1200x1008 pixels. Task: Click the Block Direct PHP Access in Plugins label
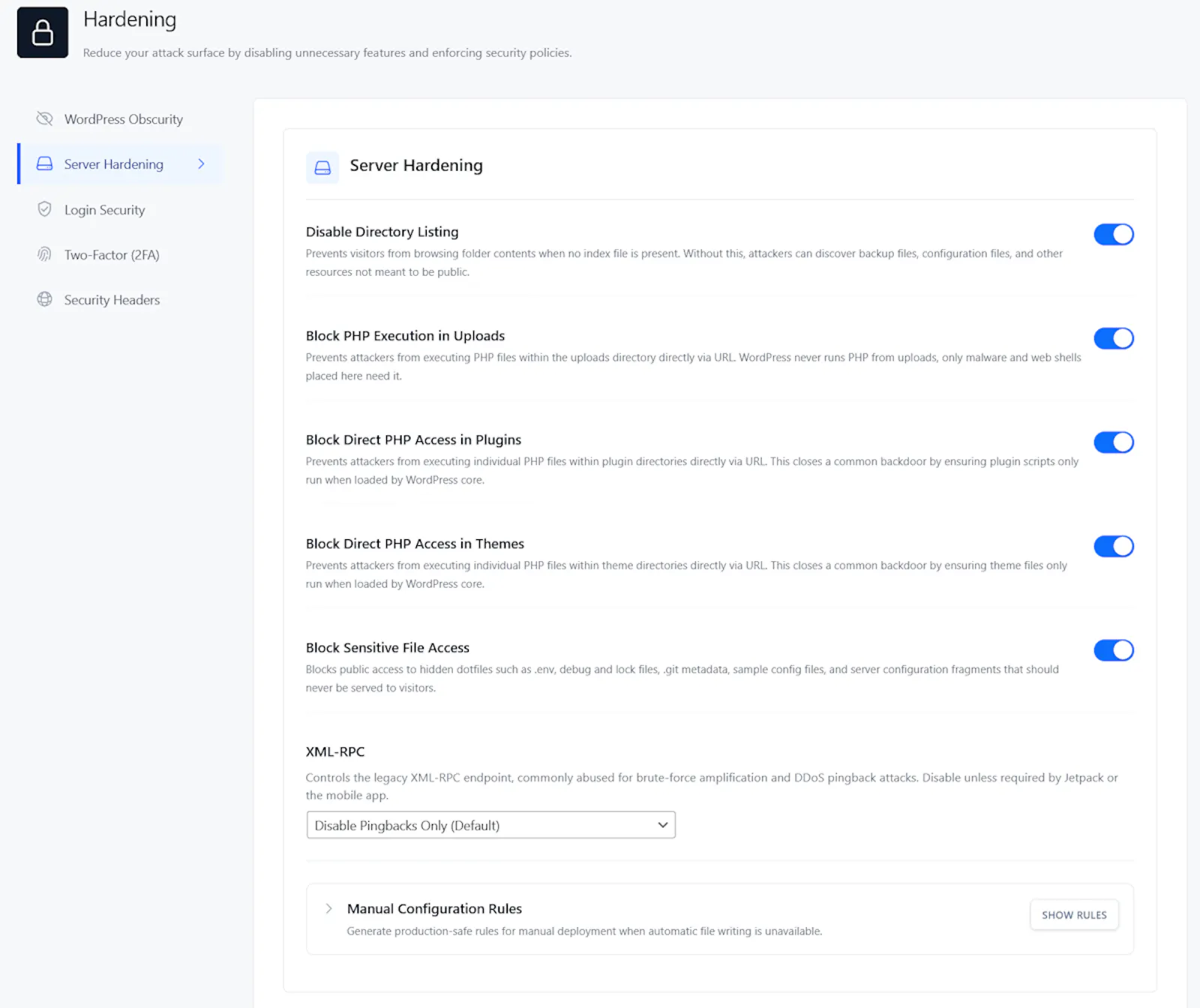coord(413,439)
